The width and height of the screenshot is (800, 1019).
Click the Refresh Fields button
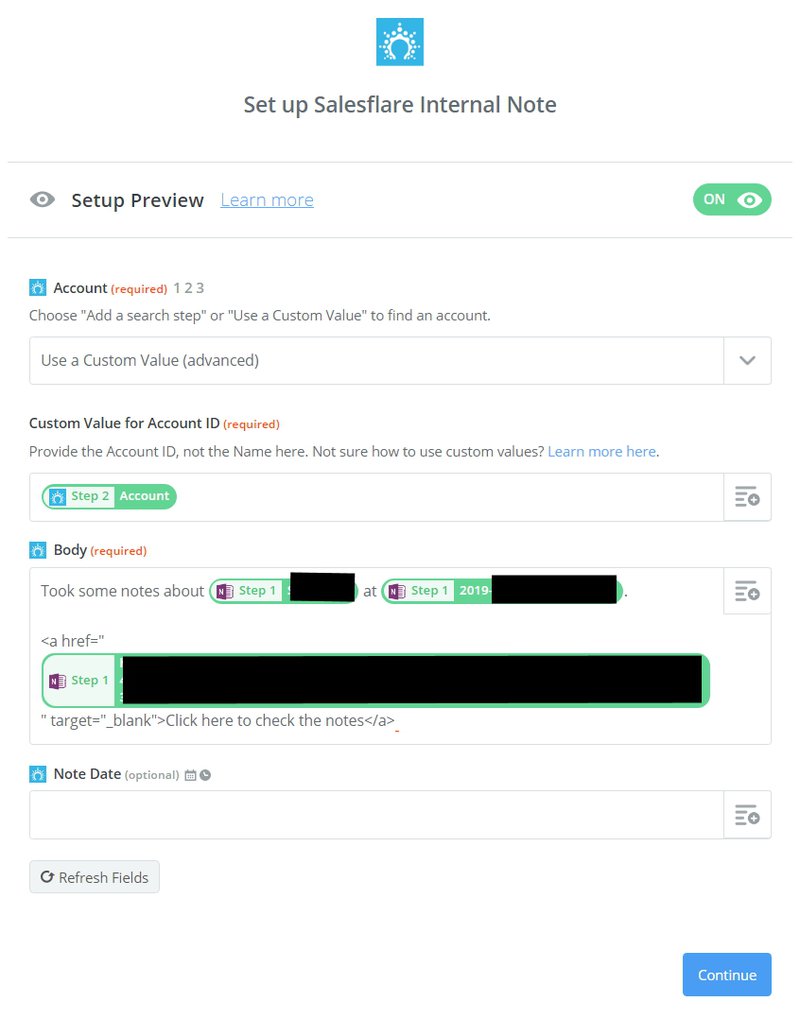[94, 877]
